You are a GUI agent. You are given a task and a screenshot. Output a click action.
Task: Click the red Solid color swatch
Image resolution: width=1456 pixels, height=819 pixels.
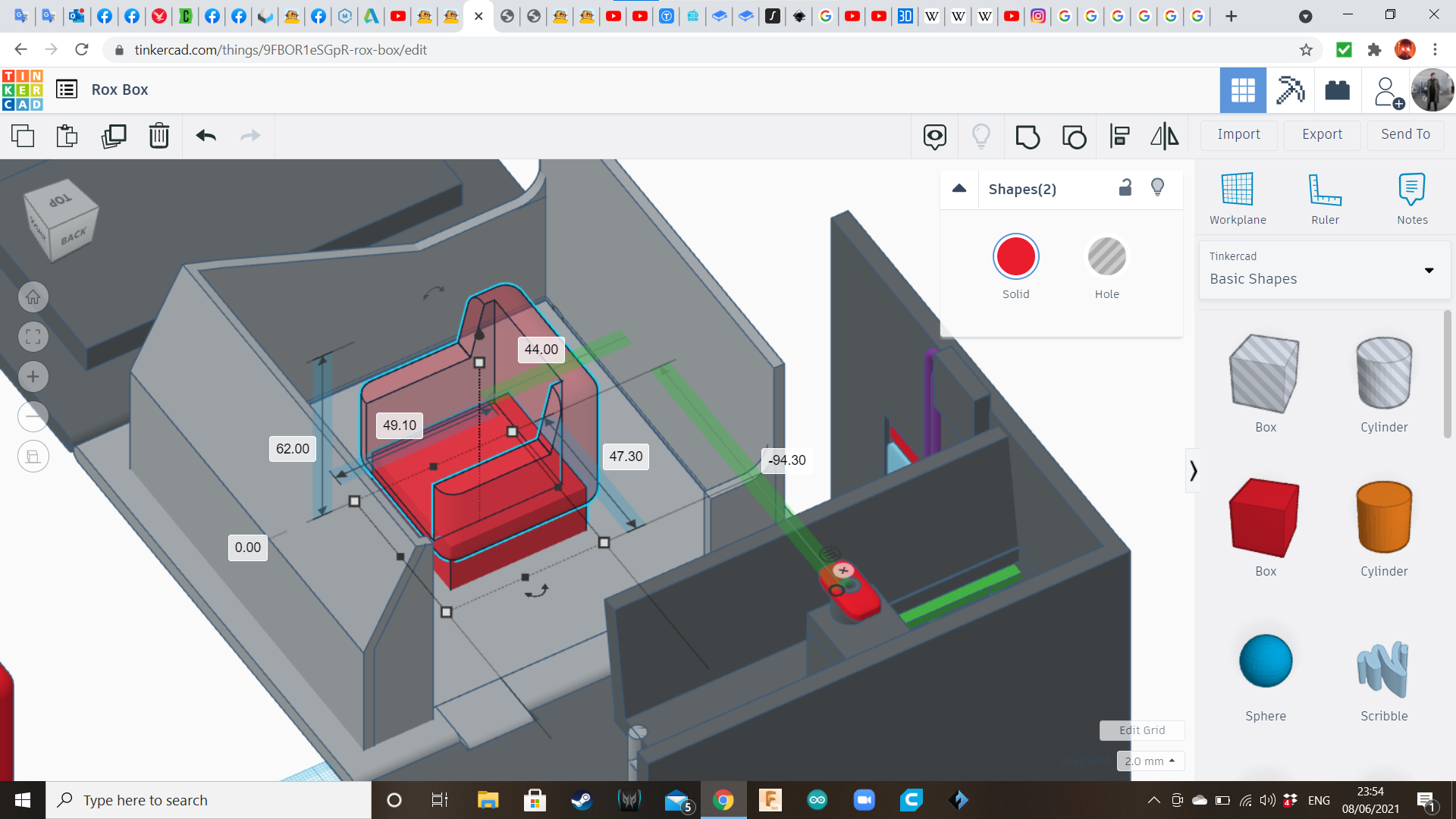click(1015, 258)
